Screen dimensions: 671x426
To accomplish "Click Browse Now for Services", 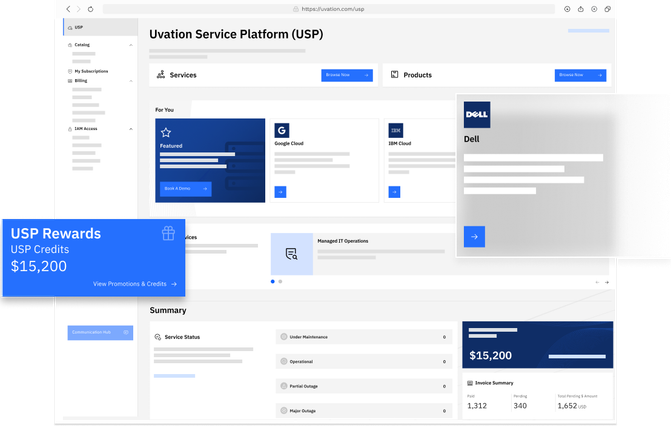I will pyautogui.click(x=346, y=75).
